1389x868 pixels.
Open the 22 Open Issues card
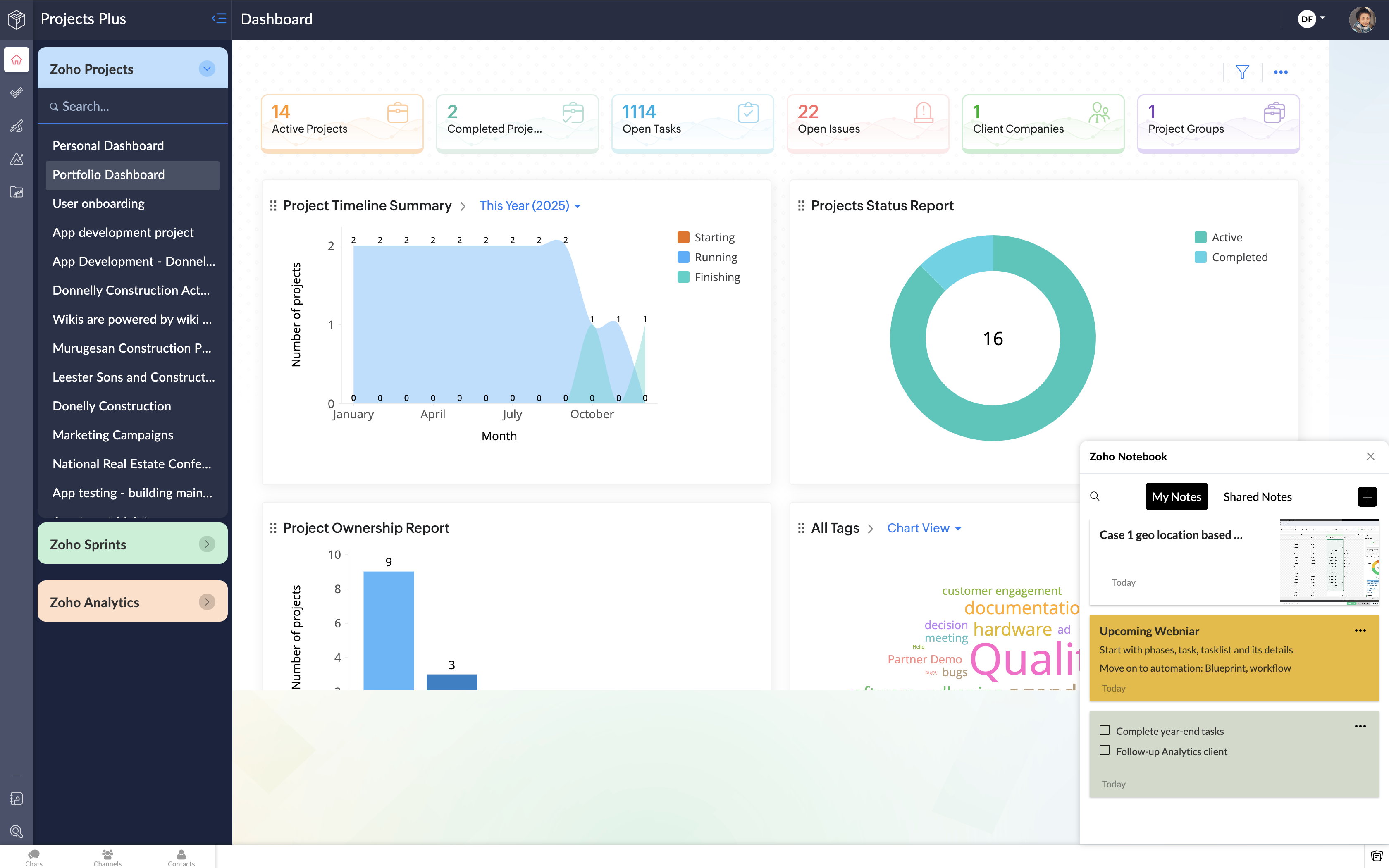868,124
